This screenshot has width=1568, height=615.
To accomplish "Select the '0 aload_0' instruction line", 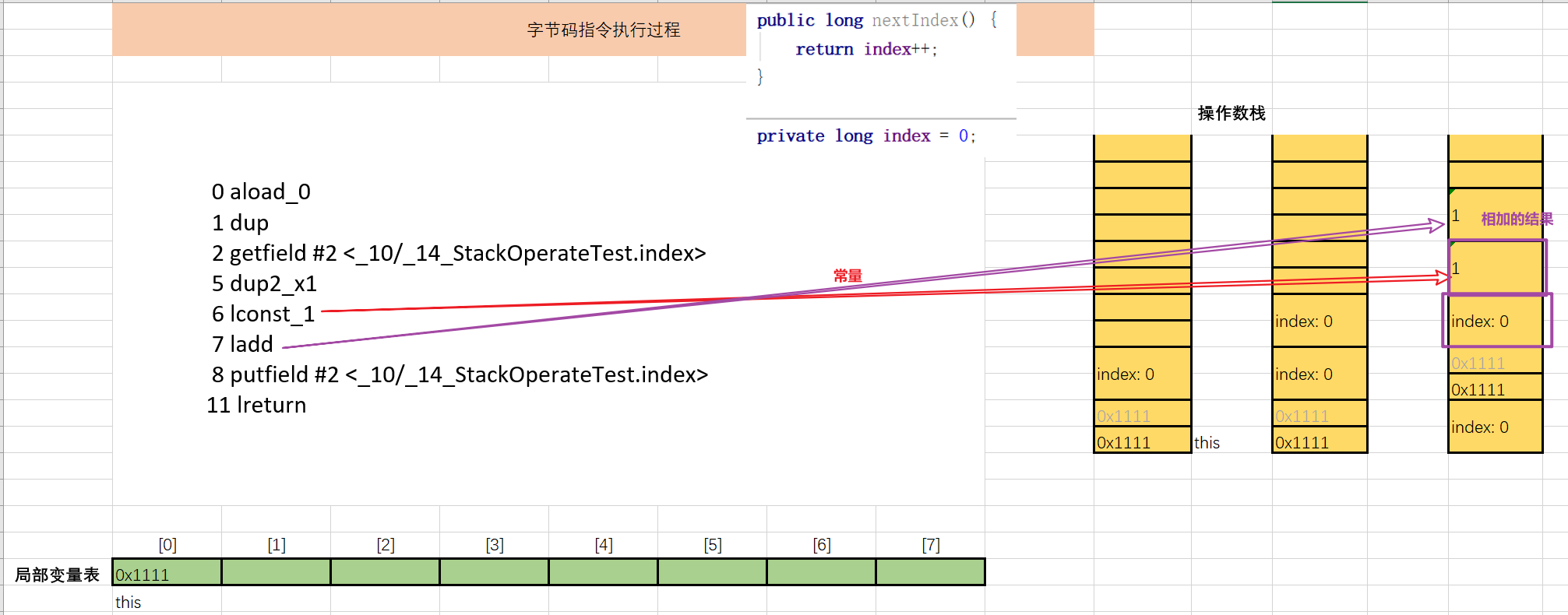I will click(x=261, y=192).
